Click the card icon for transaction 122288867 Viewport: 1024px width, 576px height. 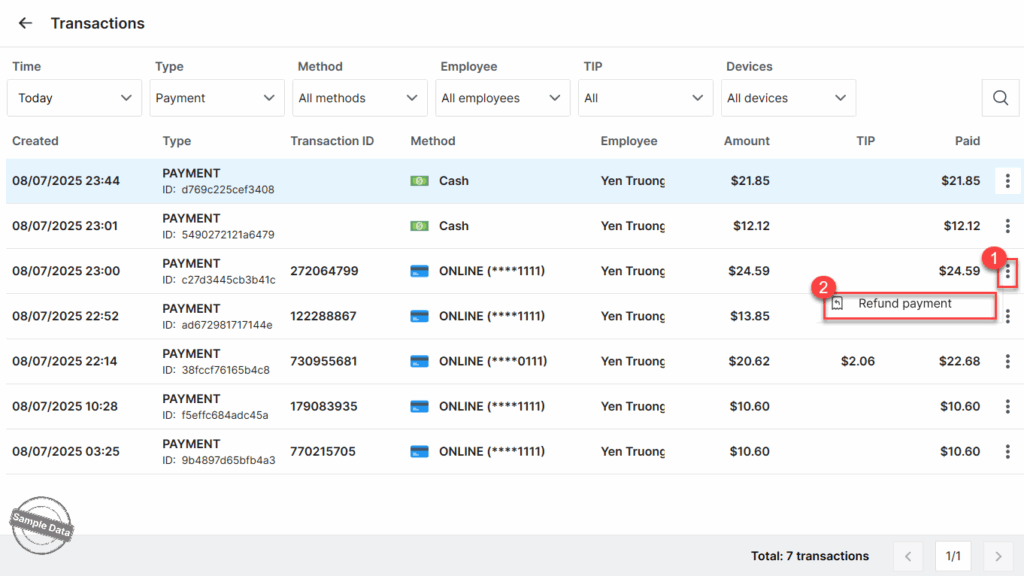coord(419,316)
